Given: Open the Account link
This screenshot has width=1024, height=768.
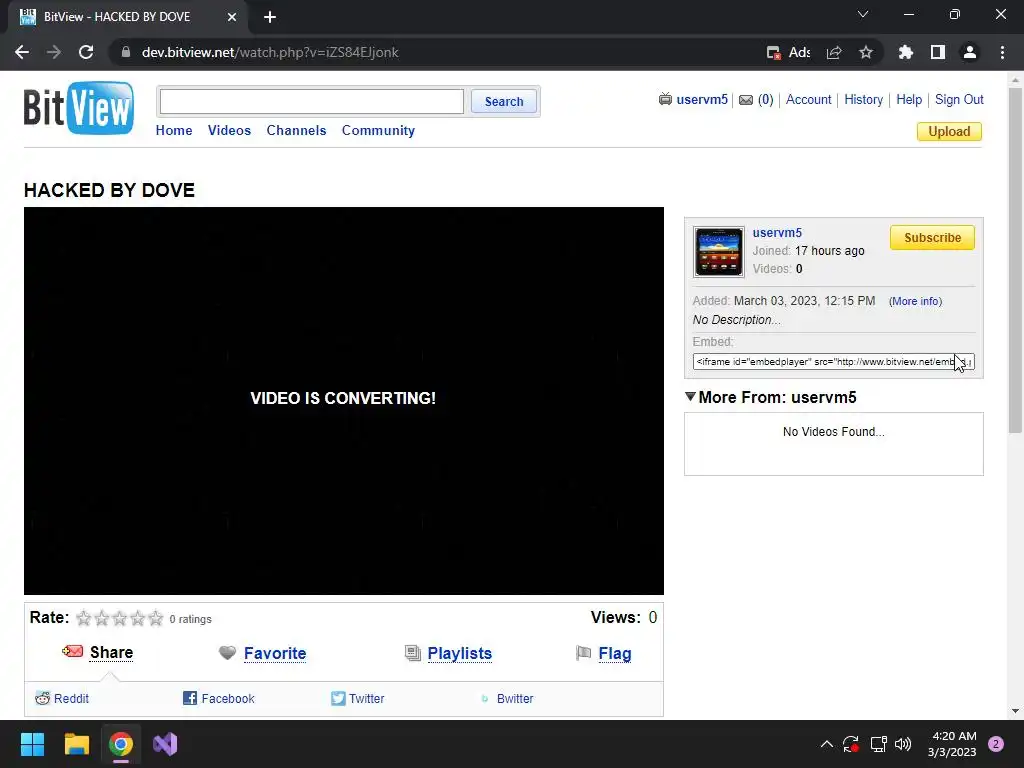Looking at the screenshot, I should click(x=808, y=99).
